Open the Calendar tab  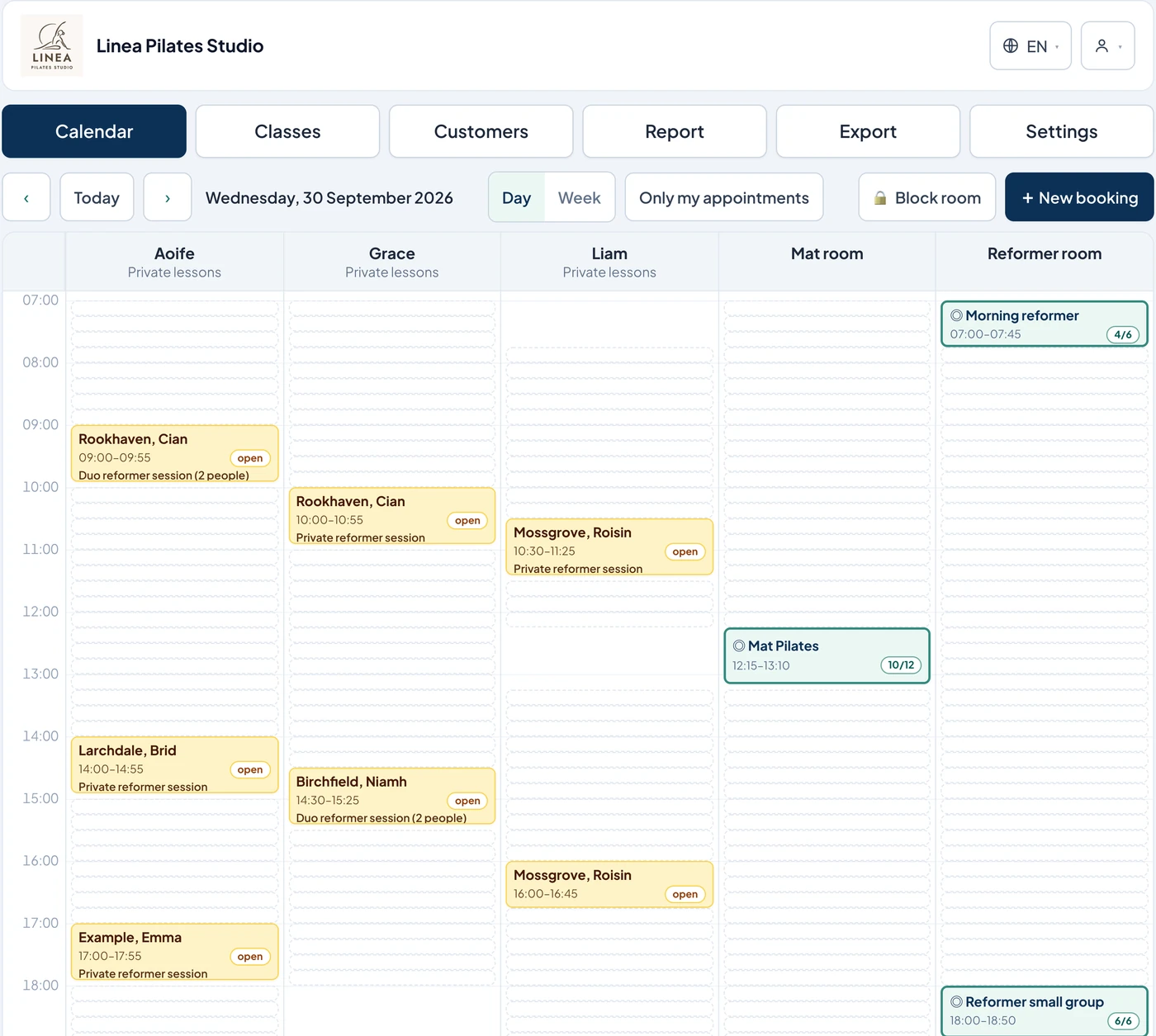(x=94, y=131)
